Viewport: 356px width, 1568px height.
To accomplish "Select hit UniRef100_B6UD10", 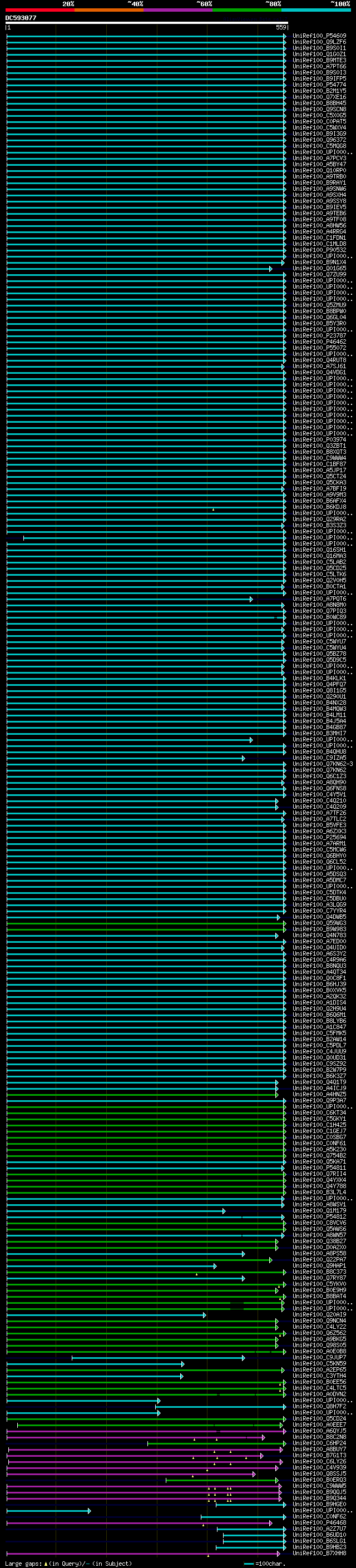I will (319, 1535).
